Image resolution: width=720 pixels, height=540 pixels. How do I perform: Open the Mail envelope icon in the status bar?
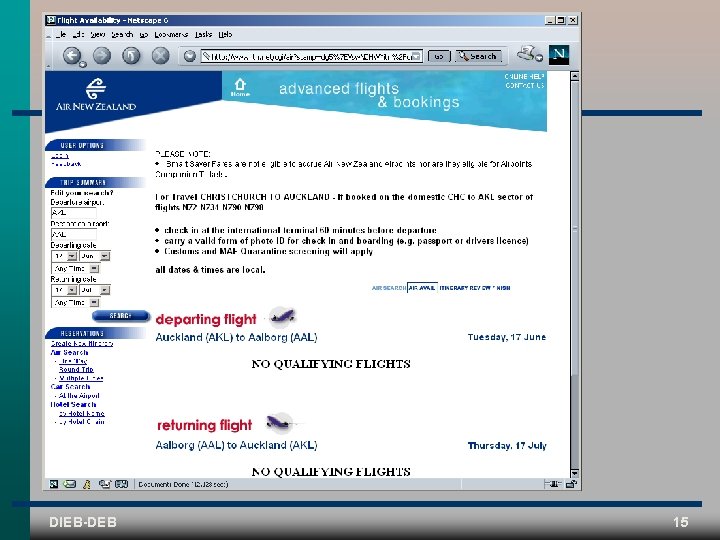click(70, 484)
